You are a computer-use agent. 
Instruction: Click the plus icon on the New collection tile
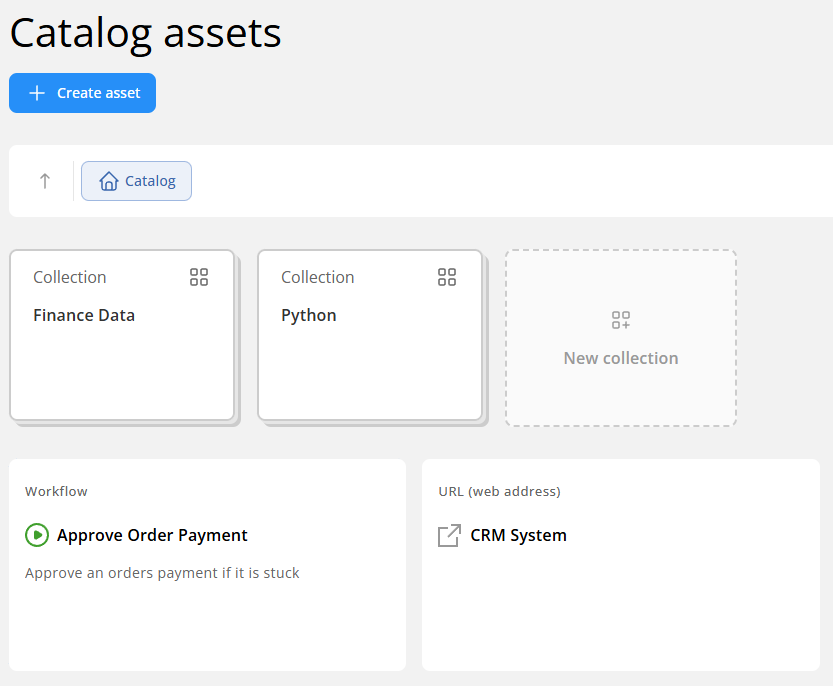coord(621,320)
